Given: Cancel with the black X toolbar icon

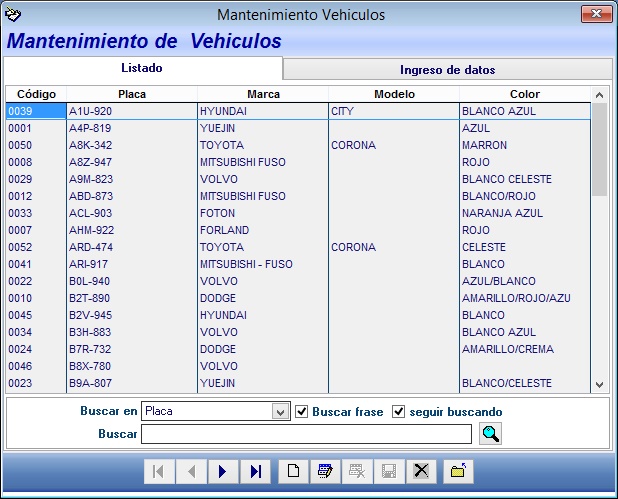Looking at the screenshot, I should pos(421,471).
